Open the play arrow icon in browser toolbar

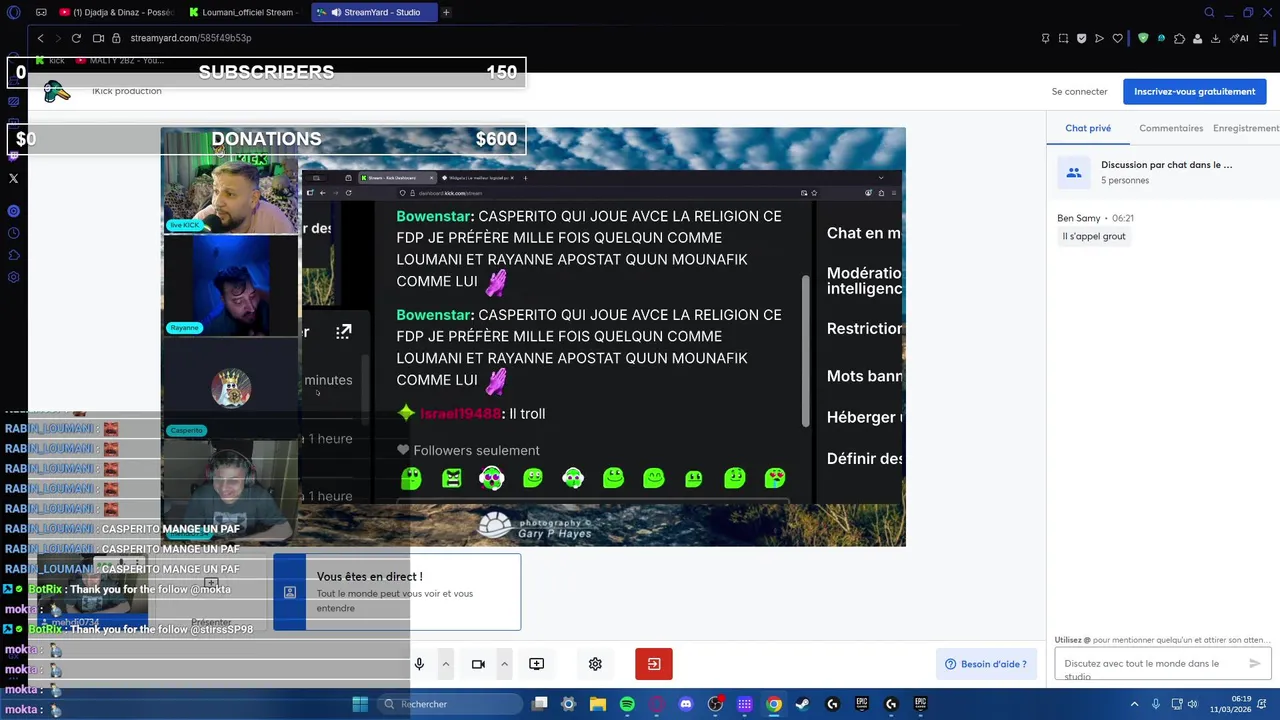(1099, 38)
